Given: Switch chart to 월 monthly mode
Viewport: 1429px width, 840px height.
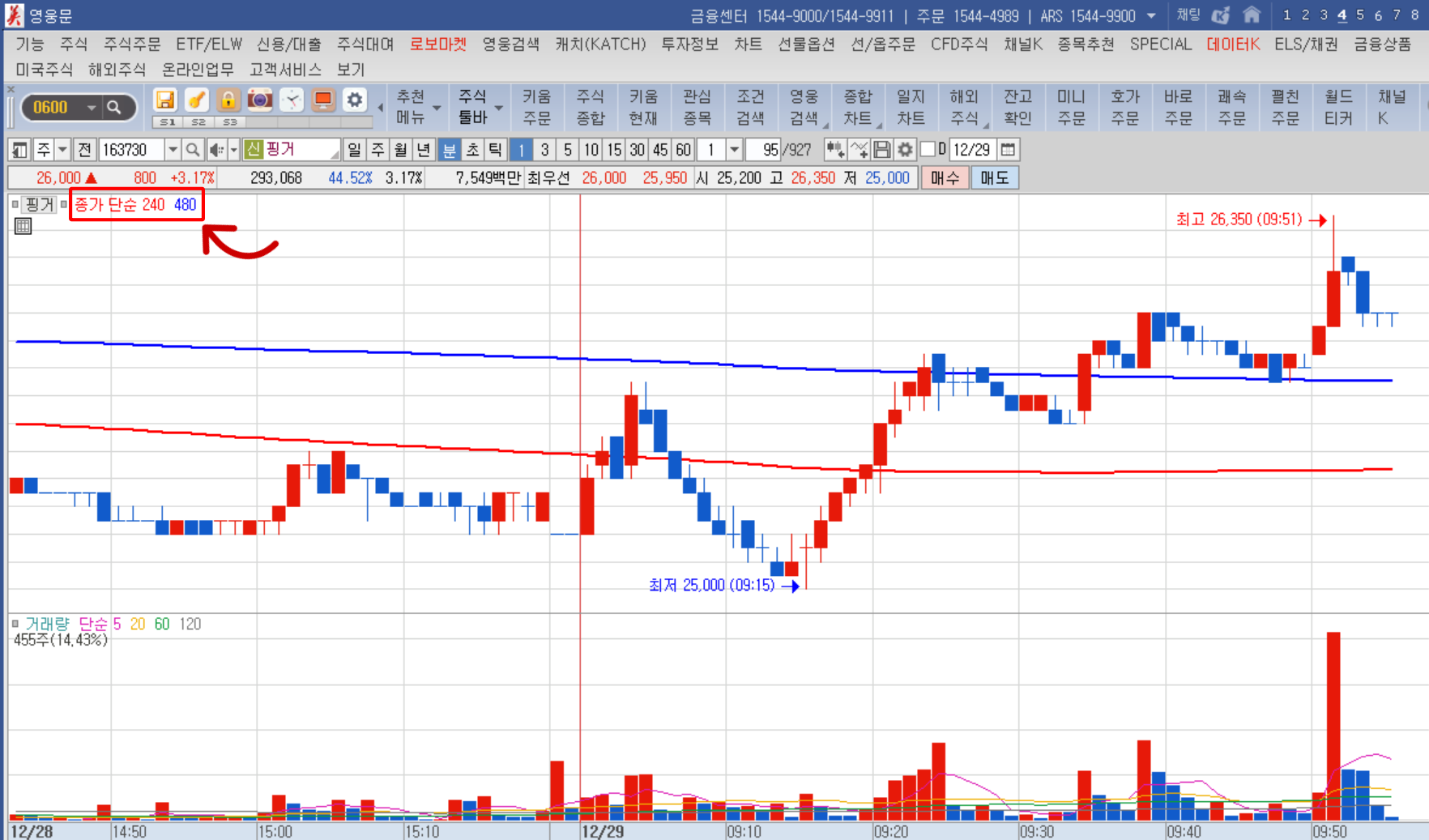Looking at the screenshot, I should (400, 150).
